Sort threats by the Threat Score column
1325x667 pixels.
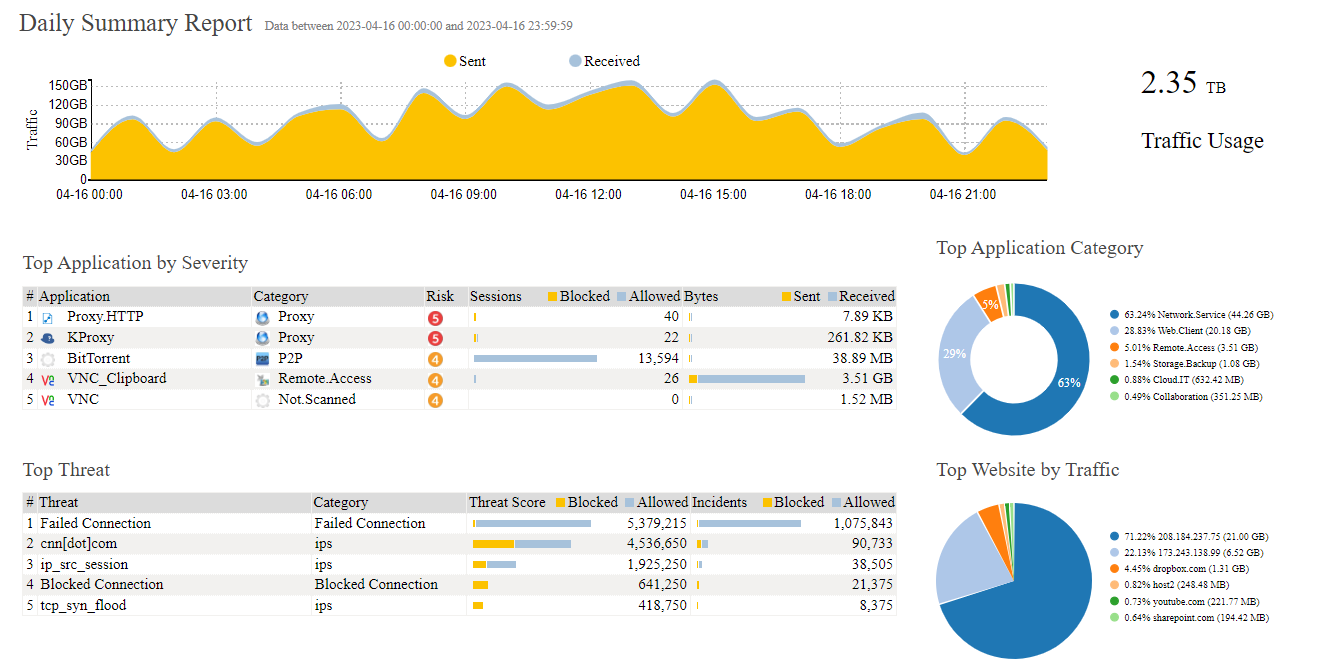coord(506,502)
